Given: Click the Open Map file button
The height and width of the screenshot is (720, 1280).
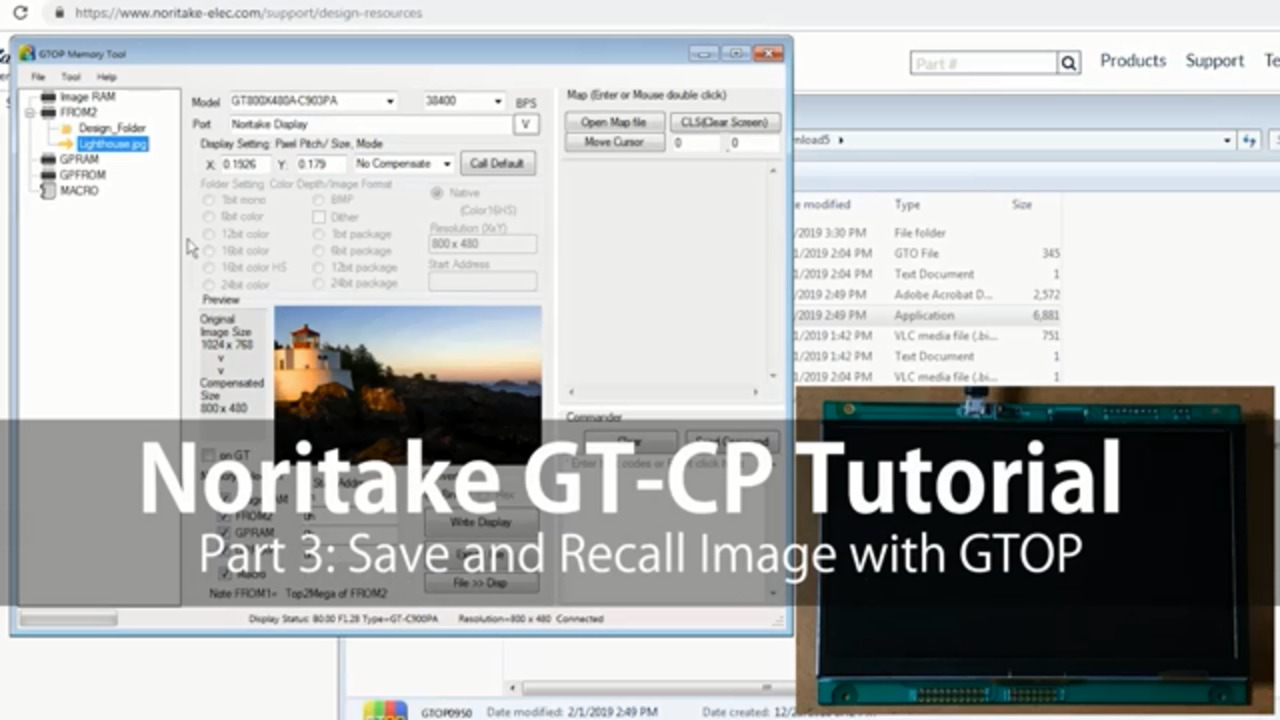Looking at the screenshot, I should [x=613, y=122].
